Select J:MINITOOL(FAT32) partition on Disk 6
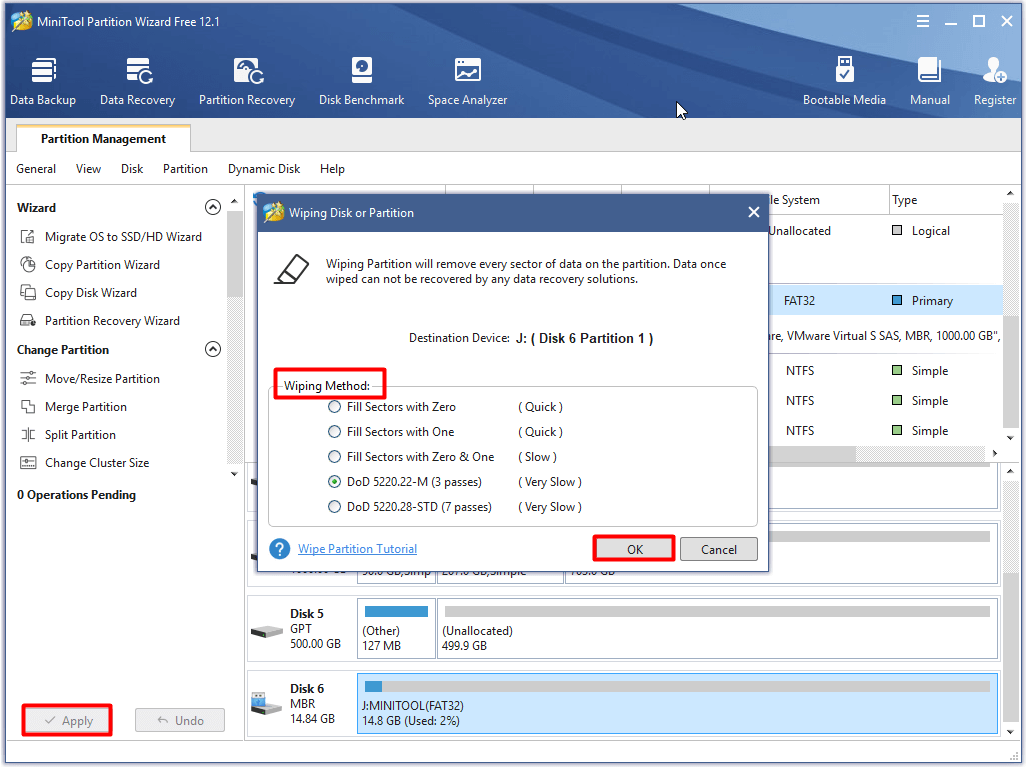This screenshot has width=1026, height=767. [x=677, y=704]
